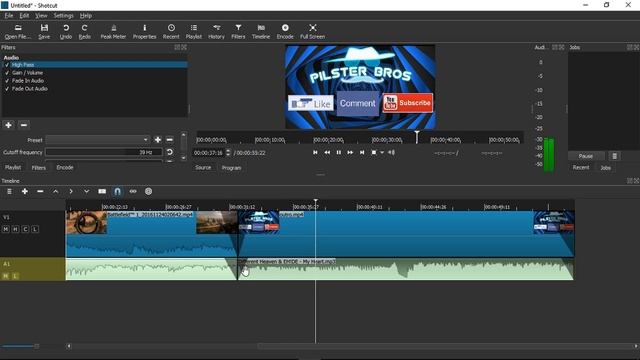The width and height of the screenshot is (640, 360).
Task: Increment the timecode spinner
Action: point(228,151)
